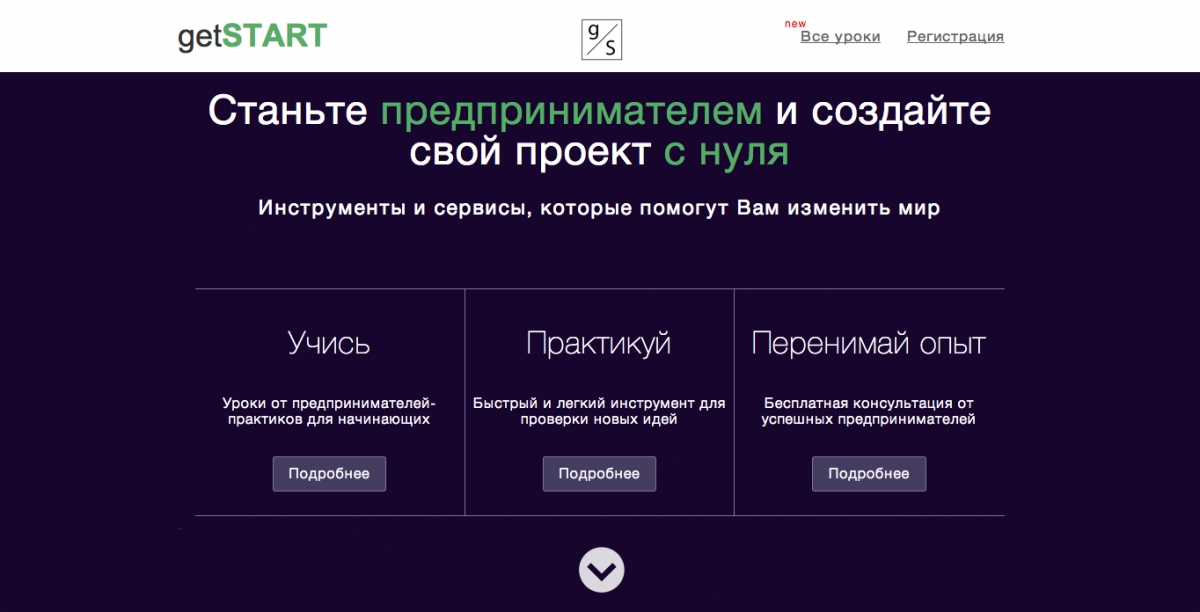The height and width of the screenshot is (612, 1200).
Task: Click the green text с нуля
Action: tap(726, 152)
